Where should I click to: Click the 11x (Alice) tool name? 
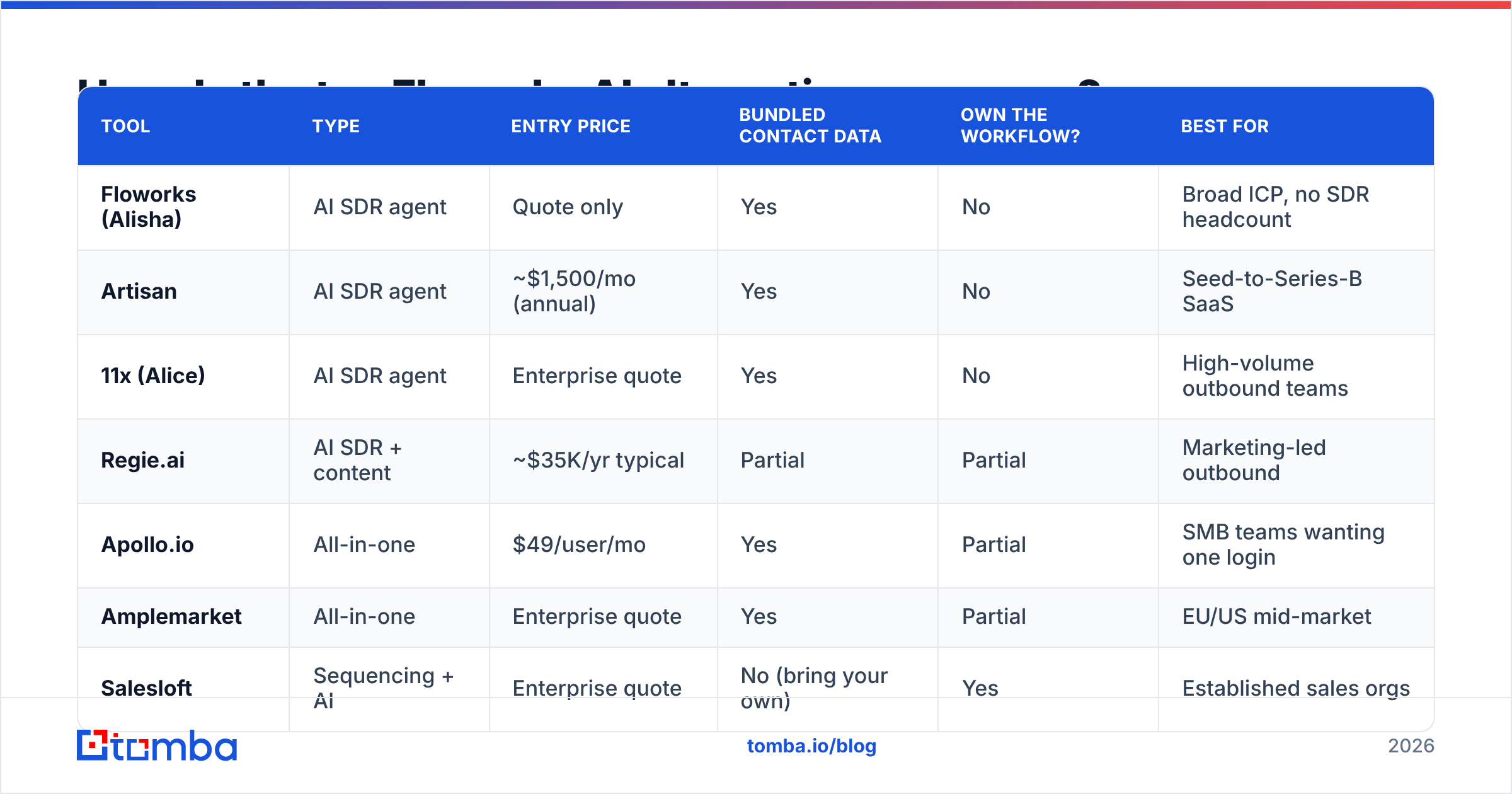click(x=153, y=376)
